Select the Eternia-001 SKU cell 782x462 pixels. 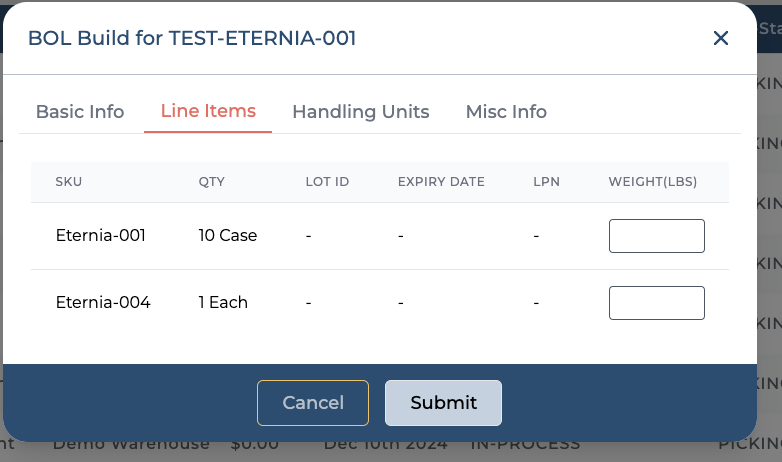[101, 236]
